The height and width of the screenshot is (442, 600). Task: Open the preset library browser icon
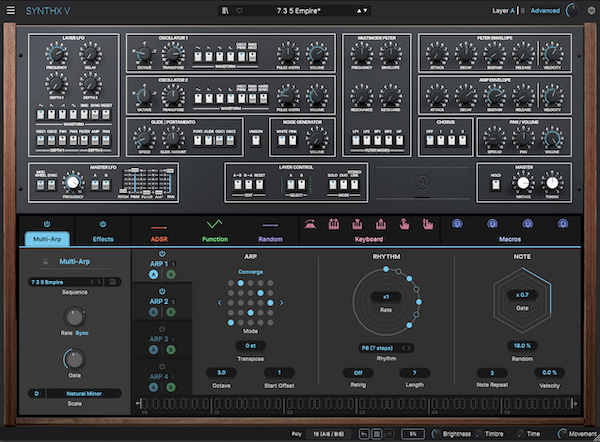point(225,11)
